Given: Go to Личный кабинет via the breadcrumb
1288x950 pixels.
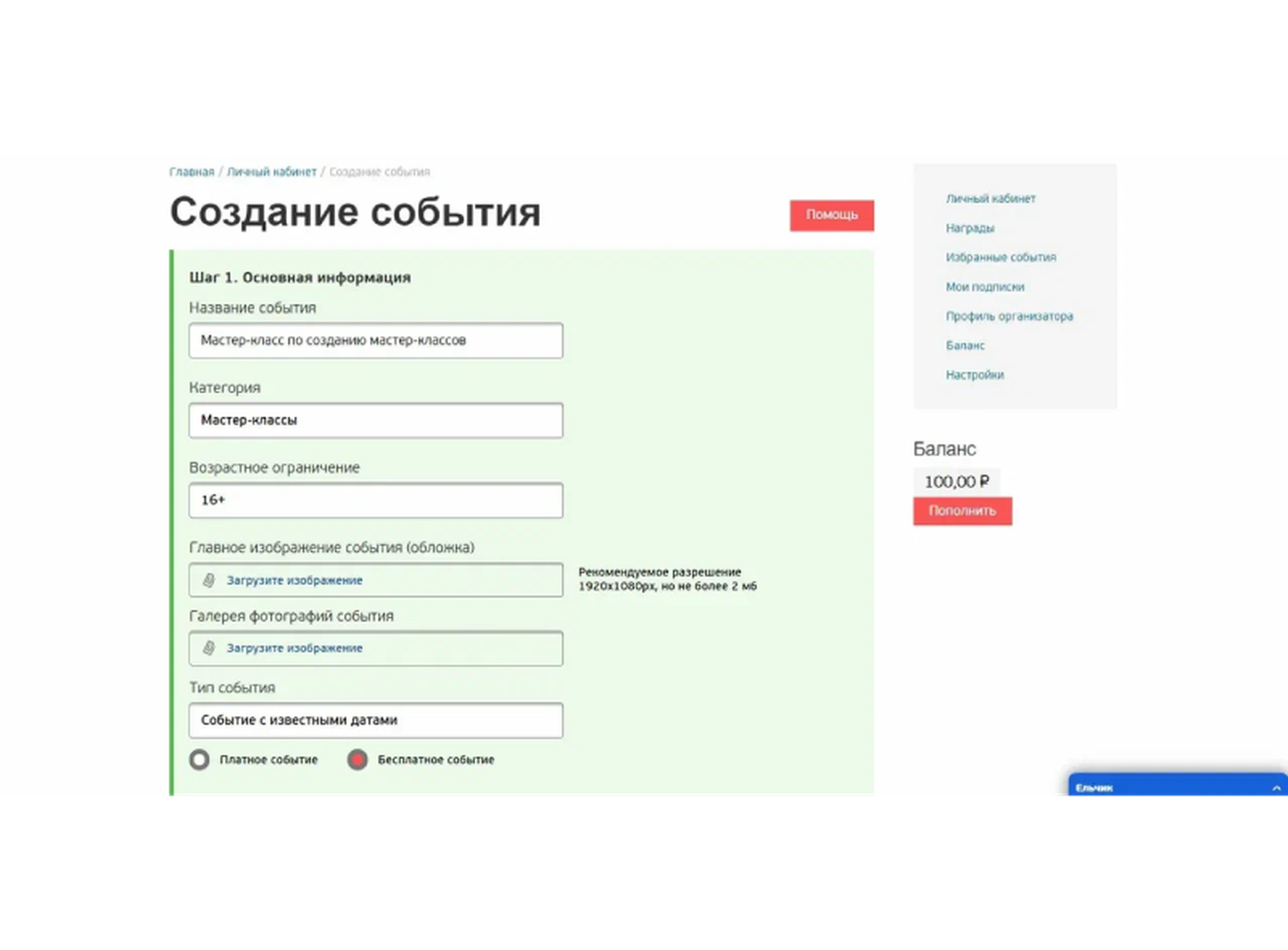Looking at the screenshot, I should pos(271,172).
